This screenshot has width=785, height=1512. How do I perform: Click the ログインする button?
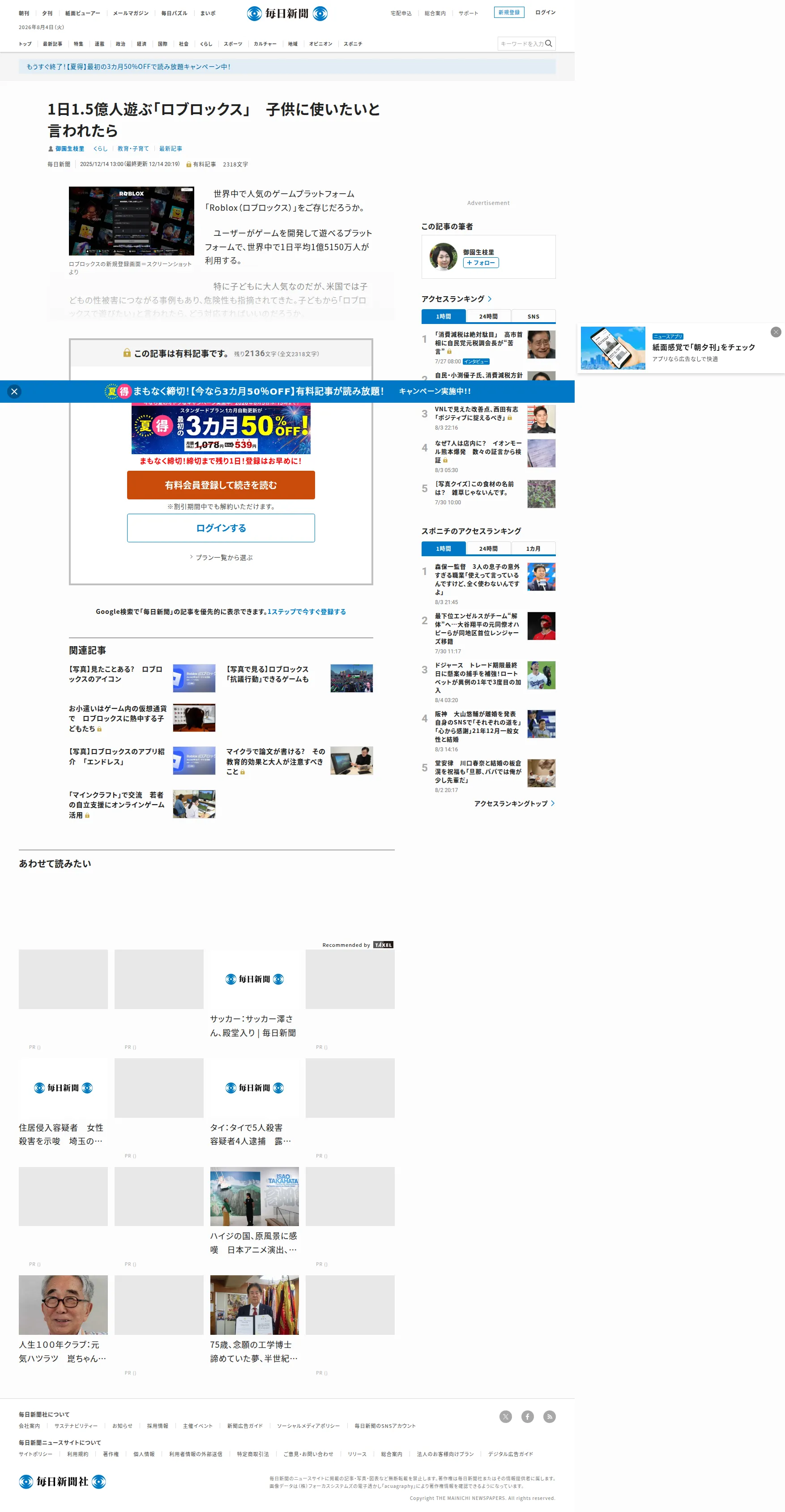coord(221,528)
